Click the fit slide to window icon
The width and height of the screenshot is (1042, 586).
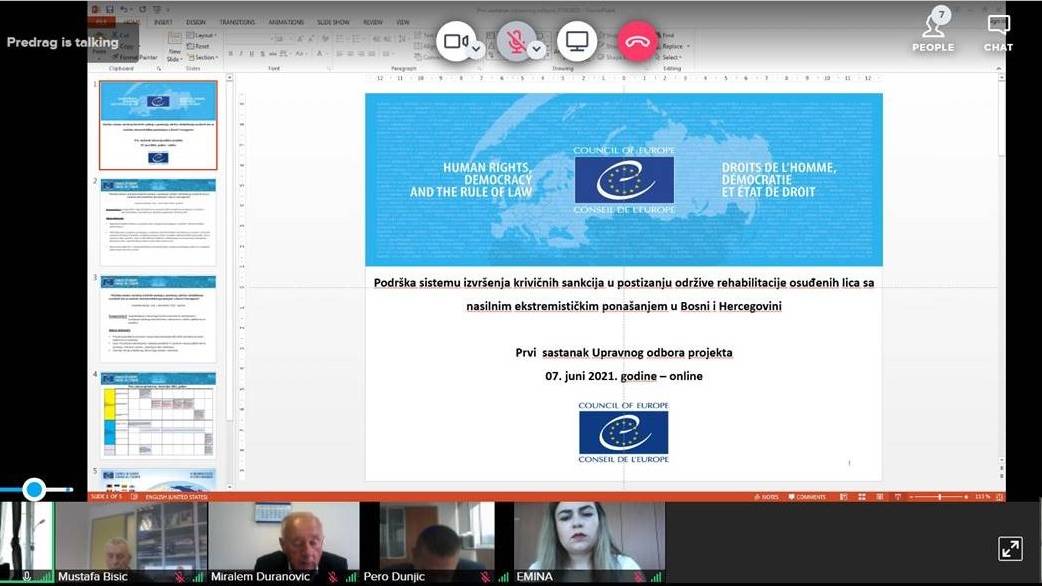click(x=999, y=497)
